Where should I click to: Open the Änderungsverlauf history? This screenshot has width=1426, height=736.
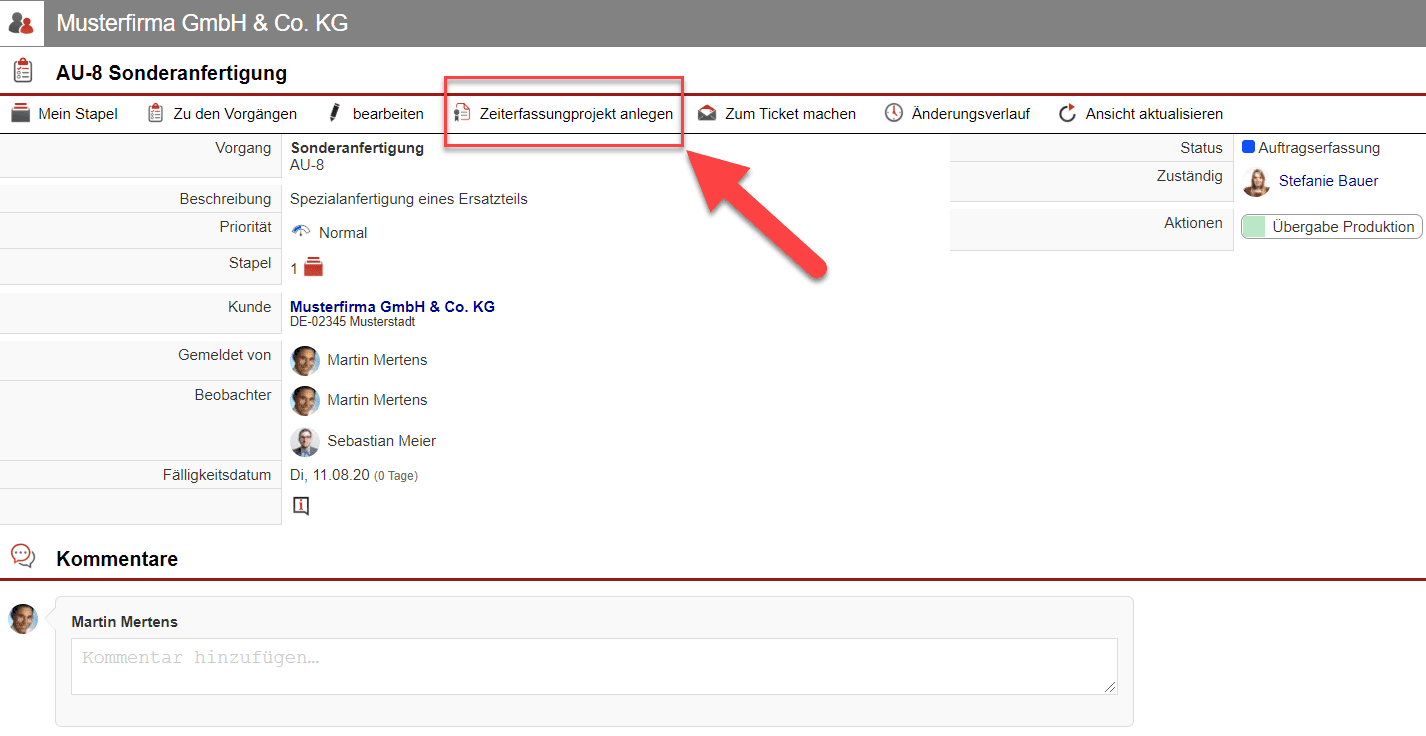pyautogui.click(x=957, y=114)
